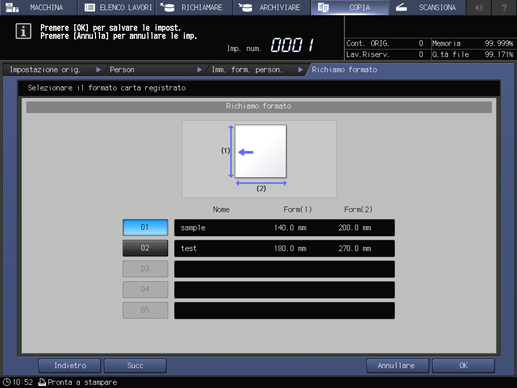Choose the sample 140.0 mm row
Screen dimensions: 517x388
pos(284,228)
